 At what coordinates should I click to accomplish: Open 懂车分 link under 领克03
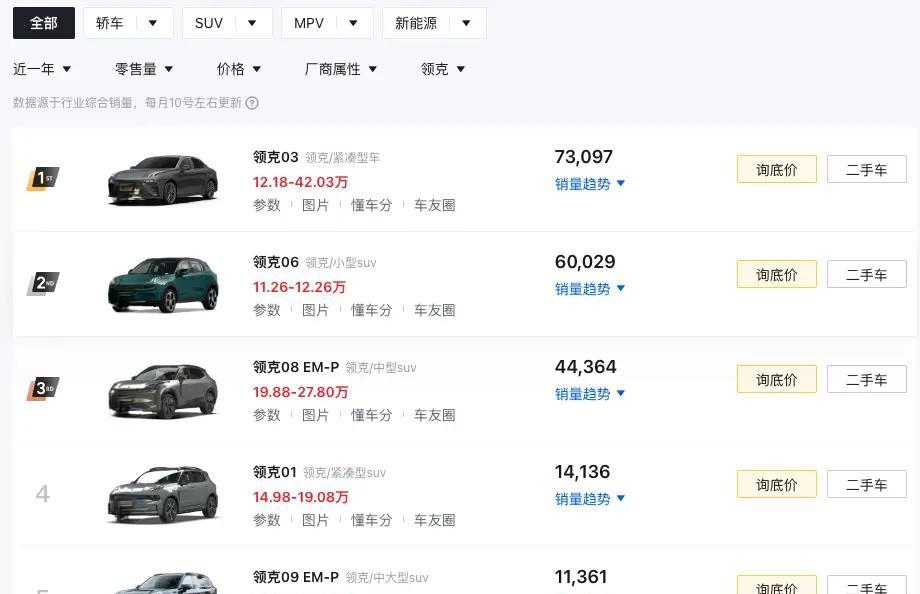click(371, 205)
